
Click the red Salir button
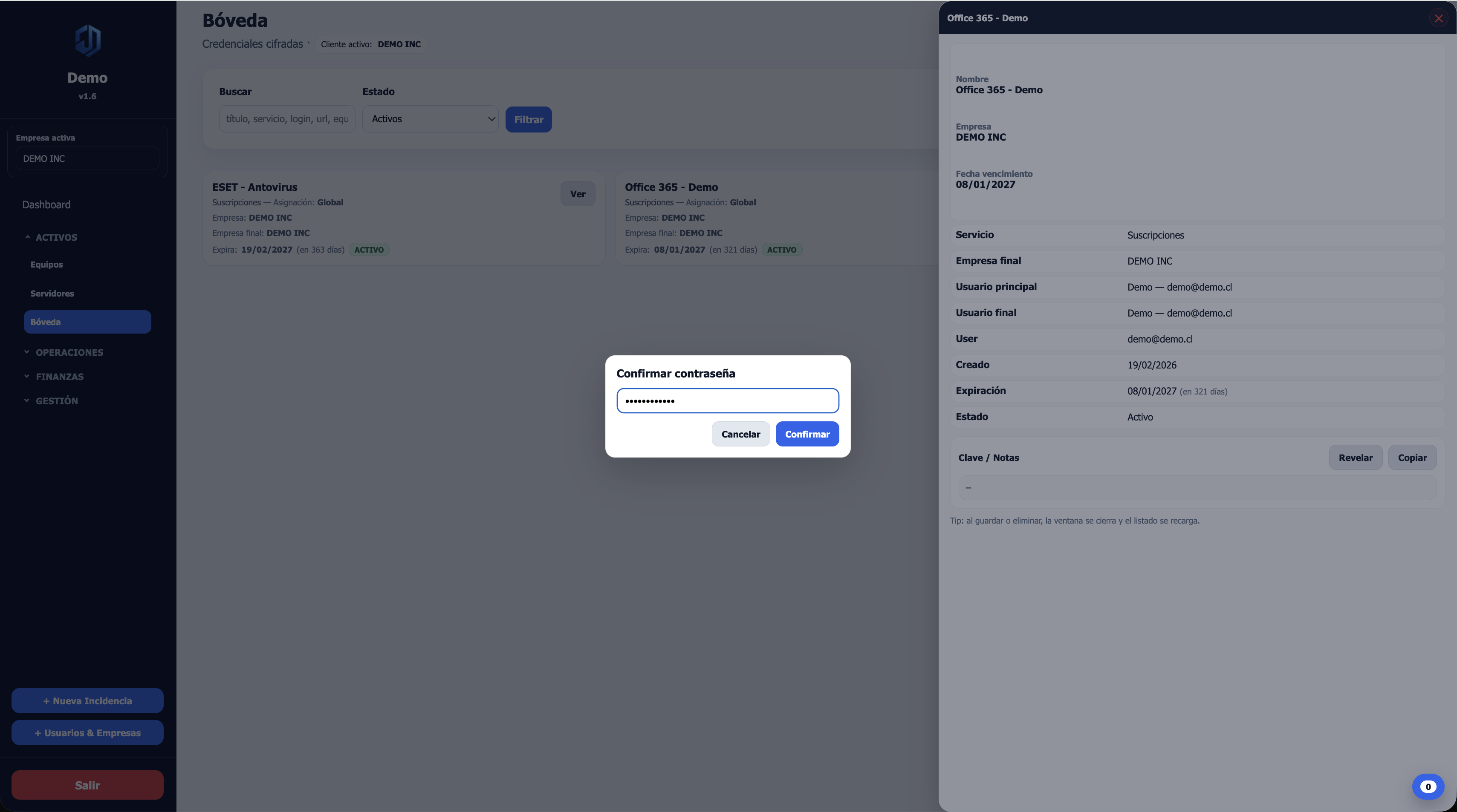click(88, 785)
